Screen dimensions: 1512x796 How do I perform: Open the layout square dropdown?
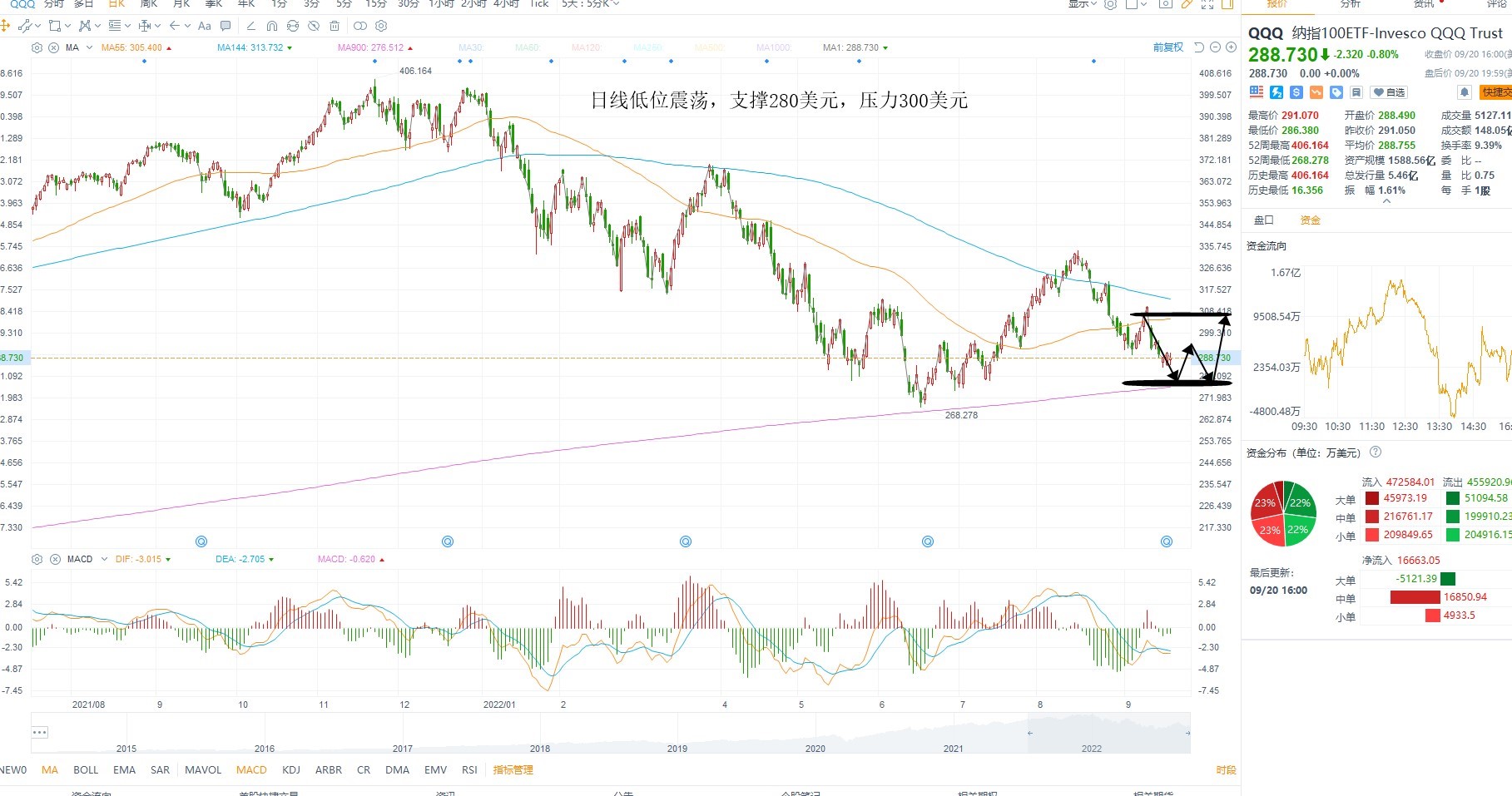click(x=1136, y=3)
